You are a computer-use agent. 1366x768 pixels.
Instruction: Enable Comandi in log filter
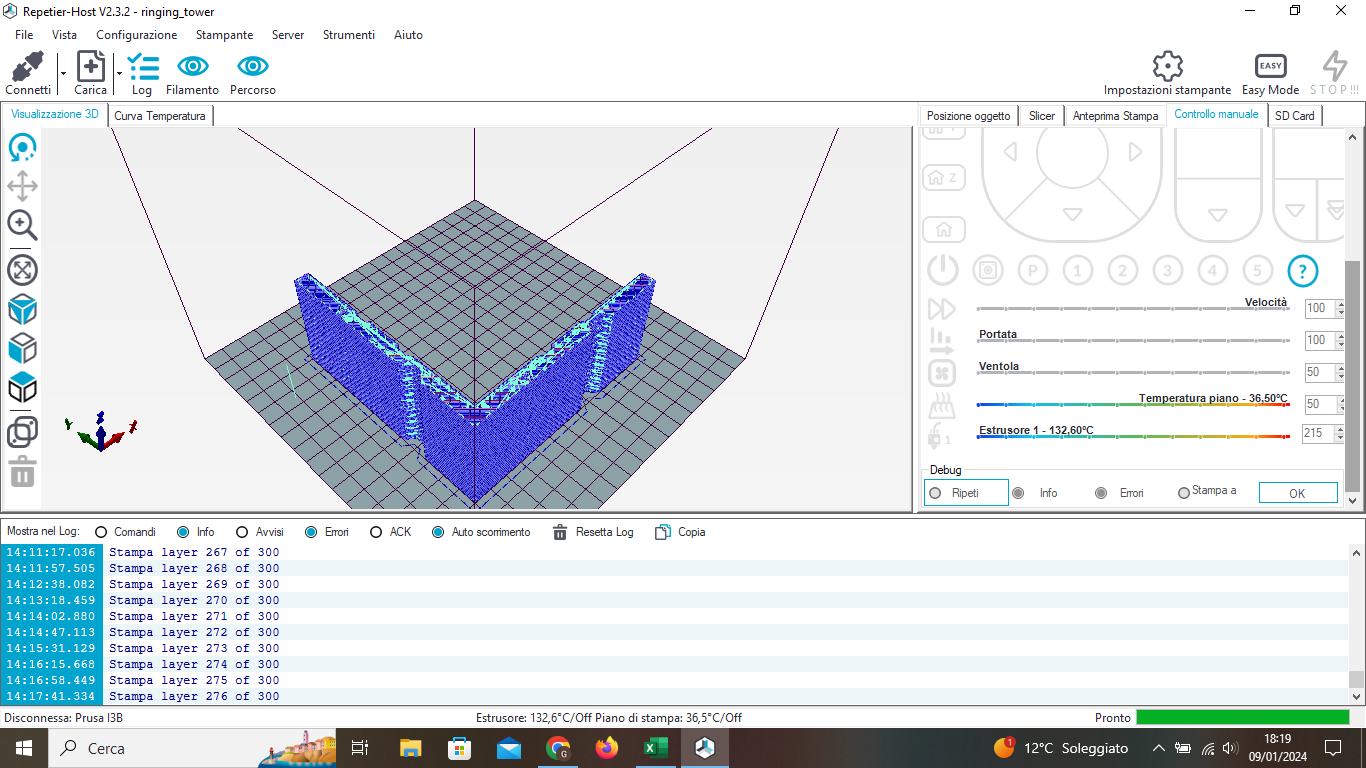click(101, 532)
